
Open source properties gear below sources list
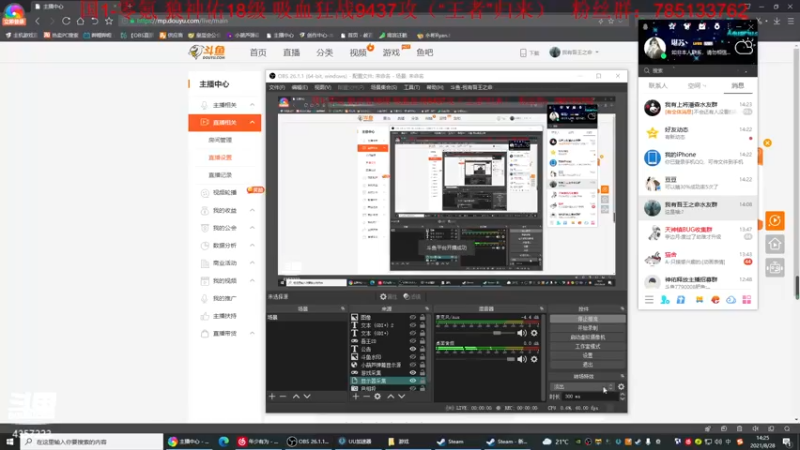pyautogui.click(x=378, y=396)
